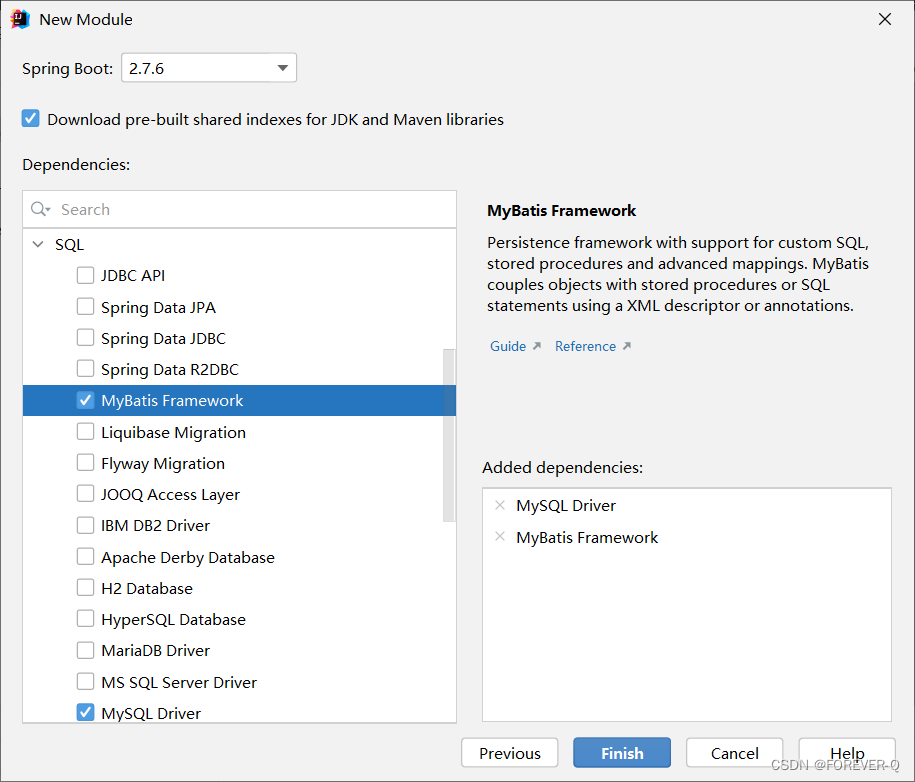Remove MySQL Driver using its X icon
This screenshot has height=782, width=915.
(500, 505)
